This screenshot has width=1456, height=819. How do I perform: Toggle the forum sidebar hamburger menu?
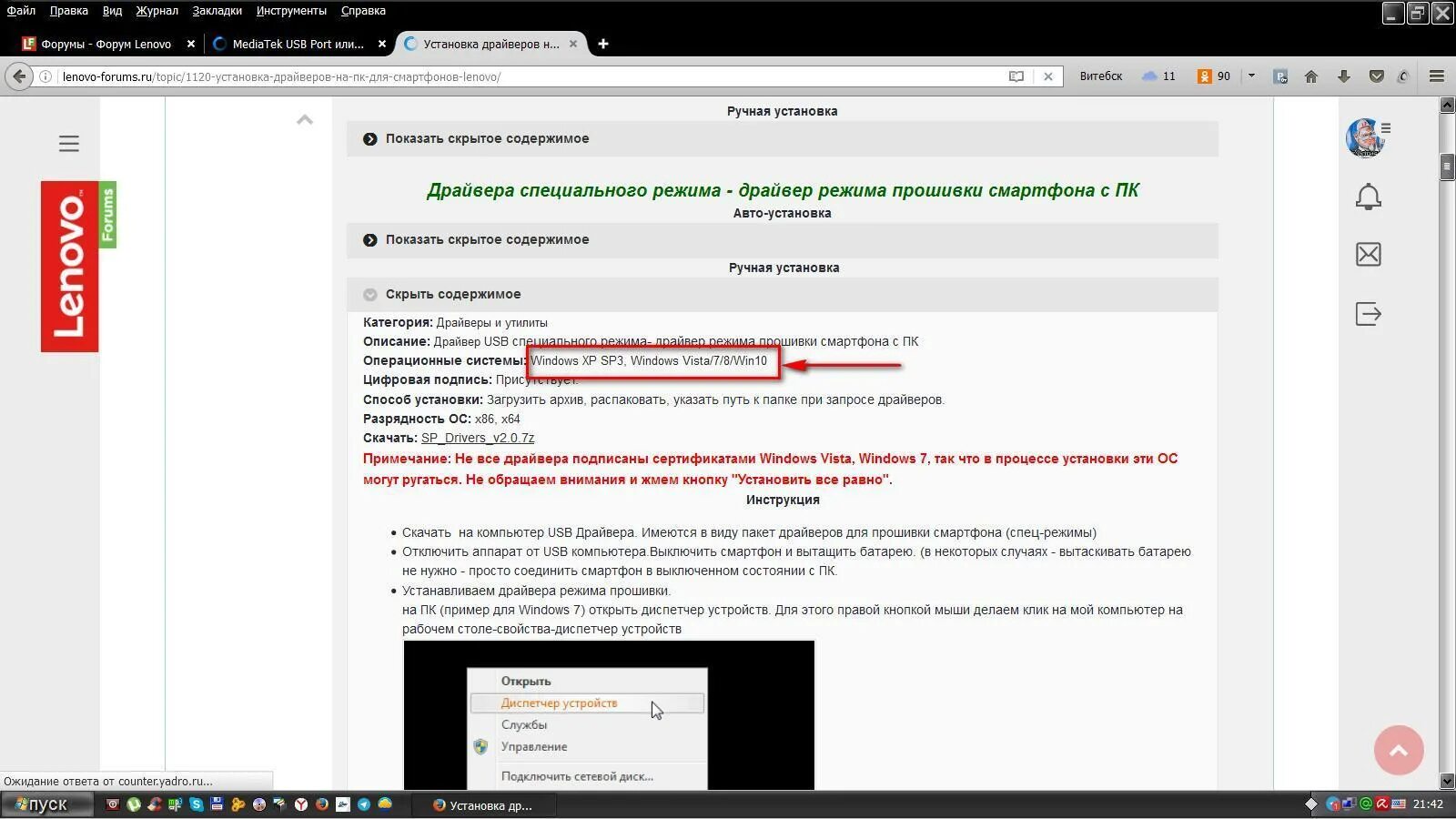pos(68,143)
